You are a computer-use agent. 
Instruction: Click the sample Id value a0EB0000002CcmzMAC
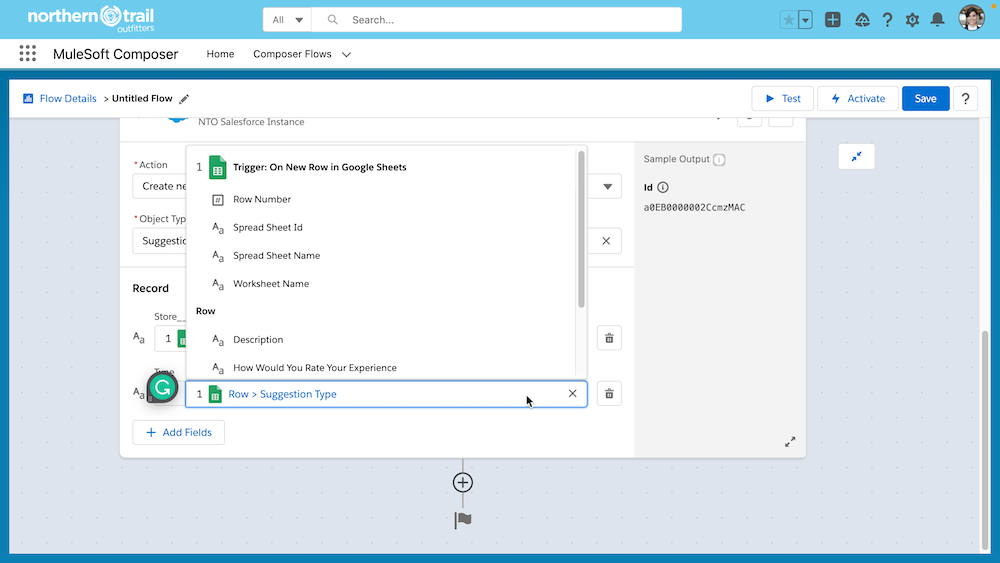coord(694,207)
